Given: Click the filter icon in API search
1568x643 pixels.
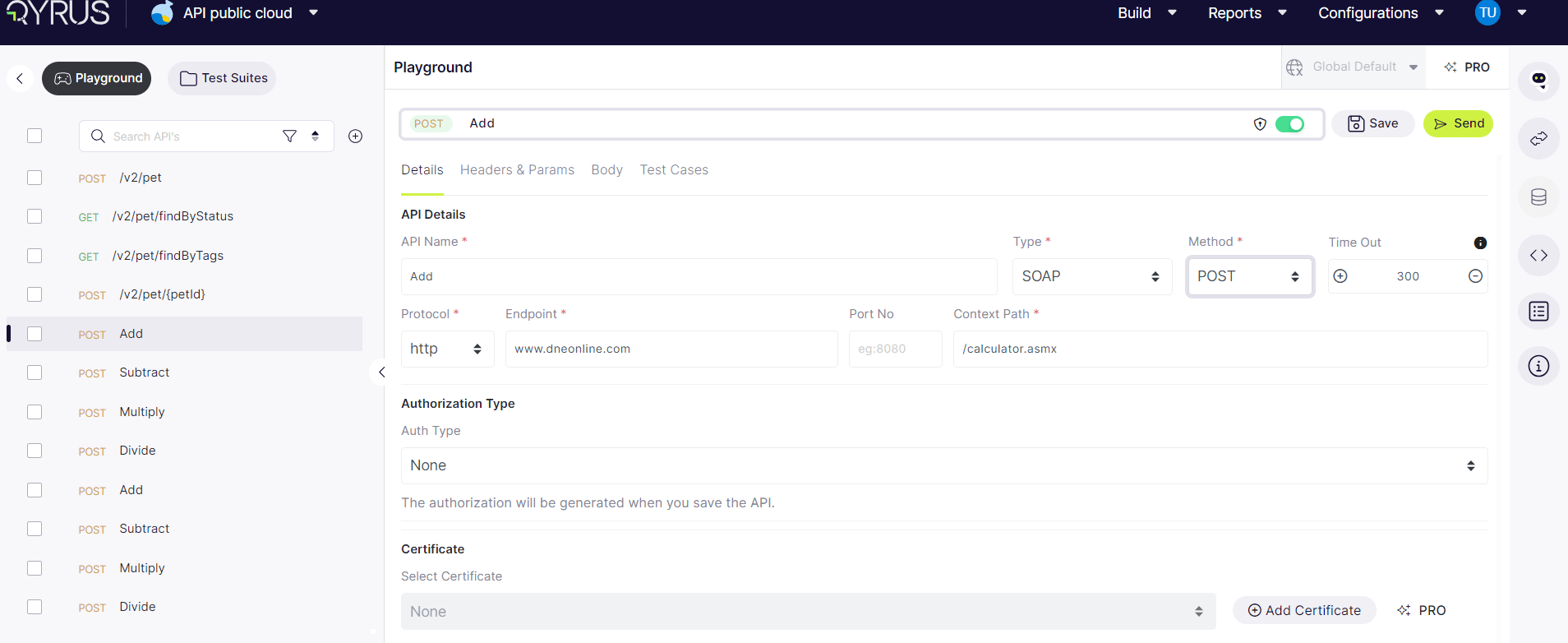Looking at the screenshot, I should point(289,136).
